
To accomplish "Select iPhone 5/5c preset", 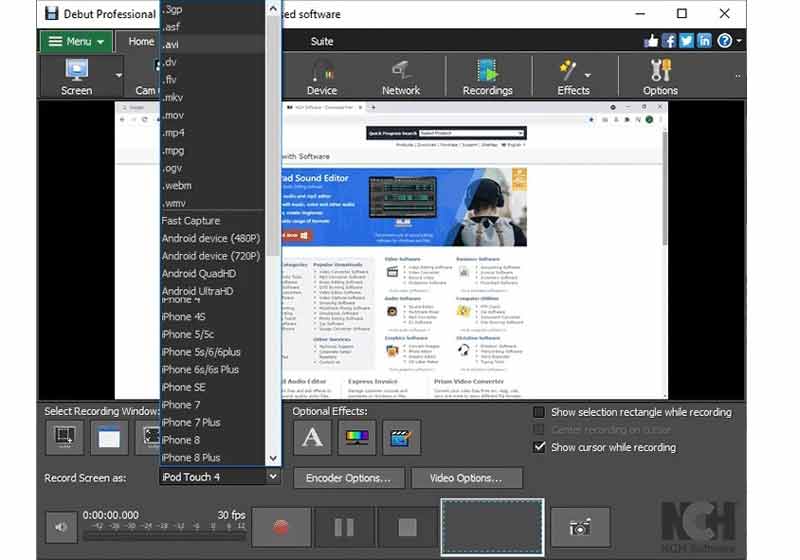I will click(x=213, y=335).
